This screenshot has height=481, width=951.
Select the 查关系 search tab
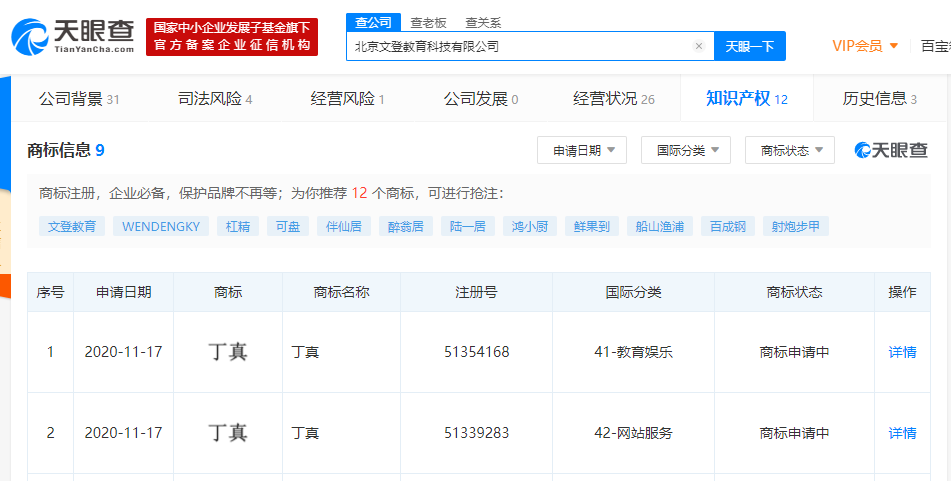pos(483,22)
